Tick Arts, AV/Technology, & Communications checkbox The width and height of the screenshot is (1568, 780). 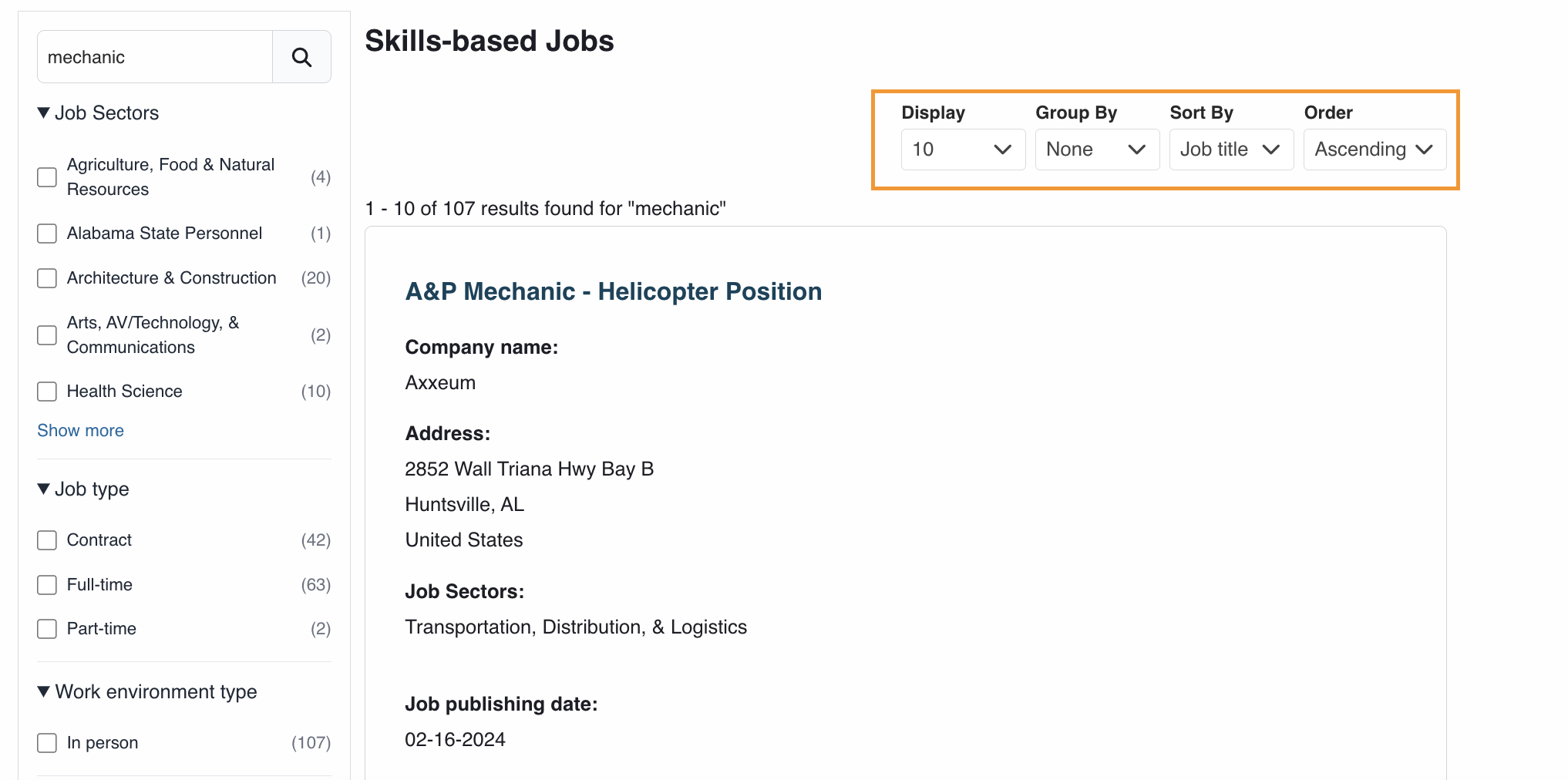(x=47, y=335)
